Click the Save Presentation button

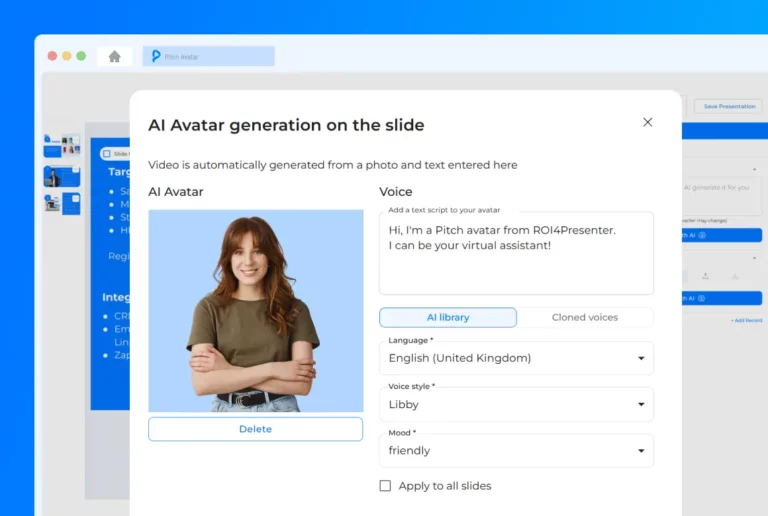[729, 106]
